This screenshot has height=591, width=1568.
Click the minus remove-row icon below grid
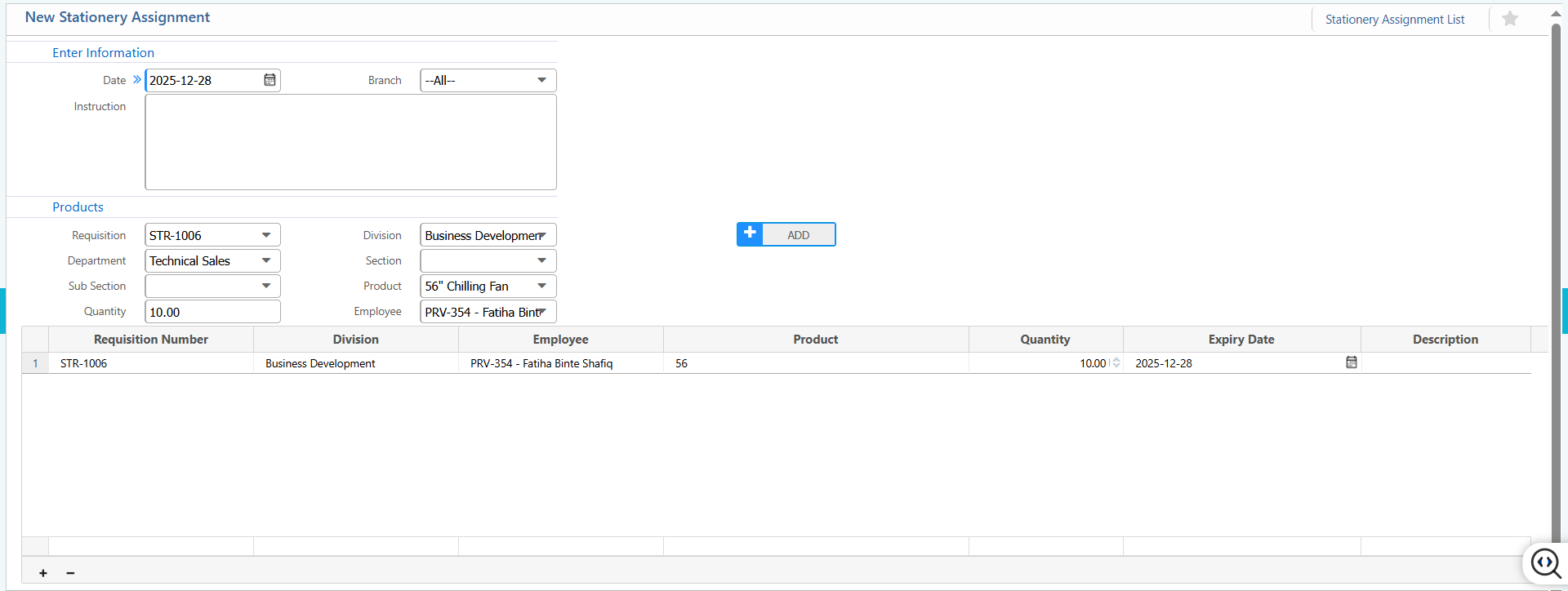click(70, 573)
